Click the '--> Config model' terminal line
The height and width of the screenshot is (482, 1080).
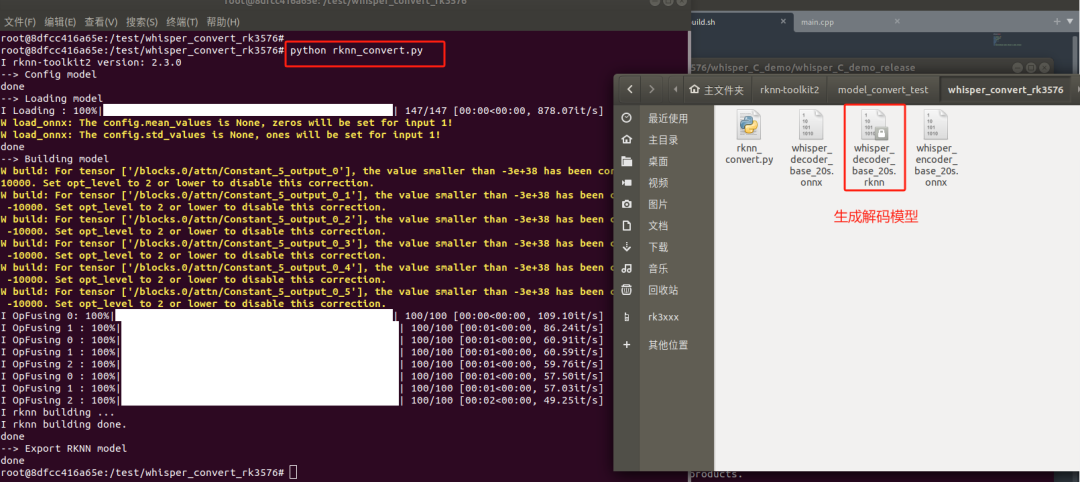[x=49, y=75]
